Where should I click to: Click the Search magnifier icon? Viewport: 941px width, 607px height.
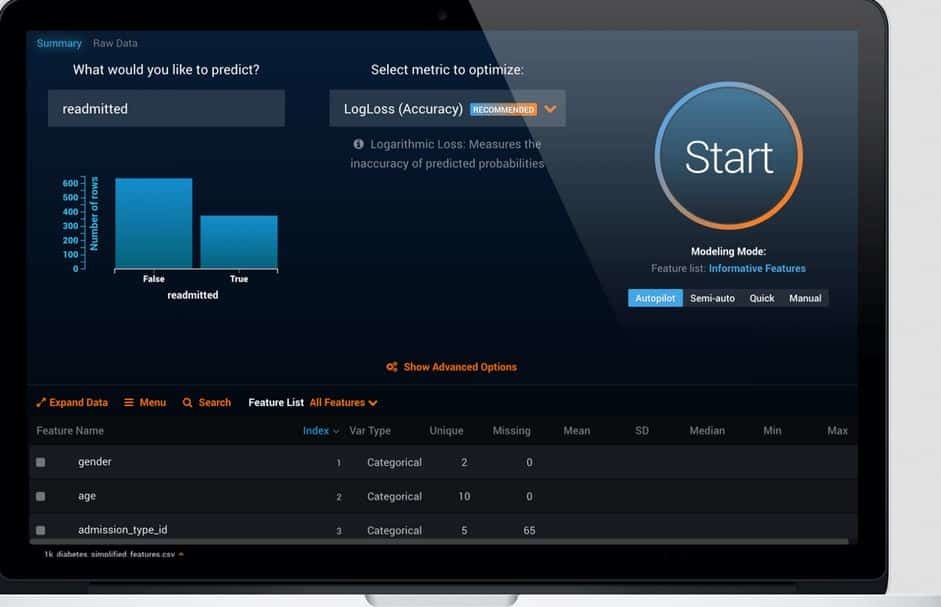point(187,403)
